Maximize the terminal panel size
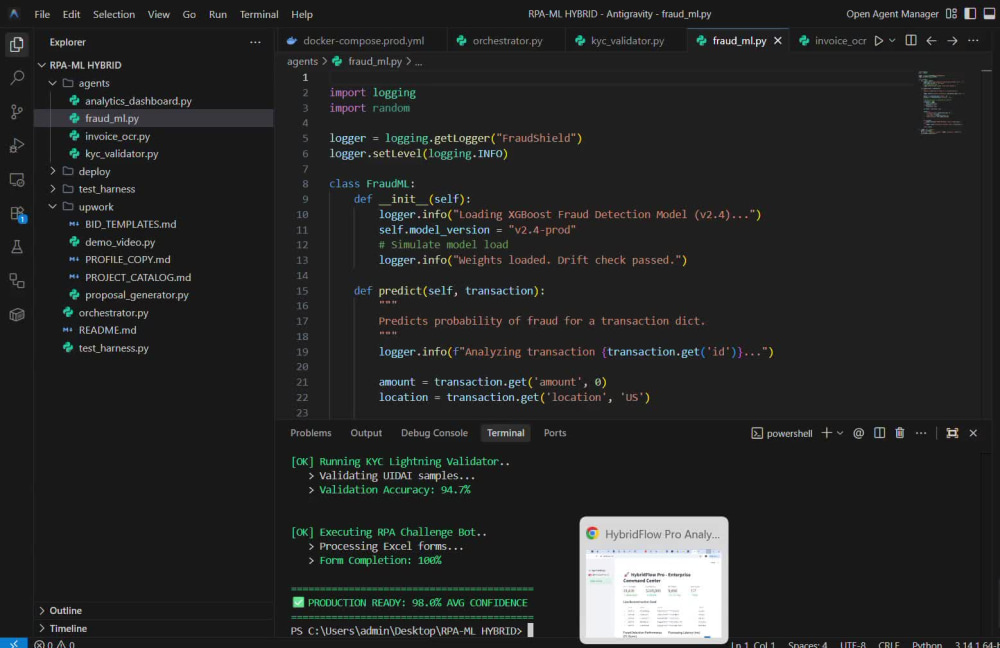This screenshot has height=648, width=1000. tap(952, 433)
